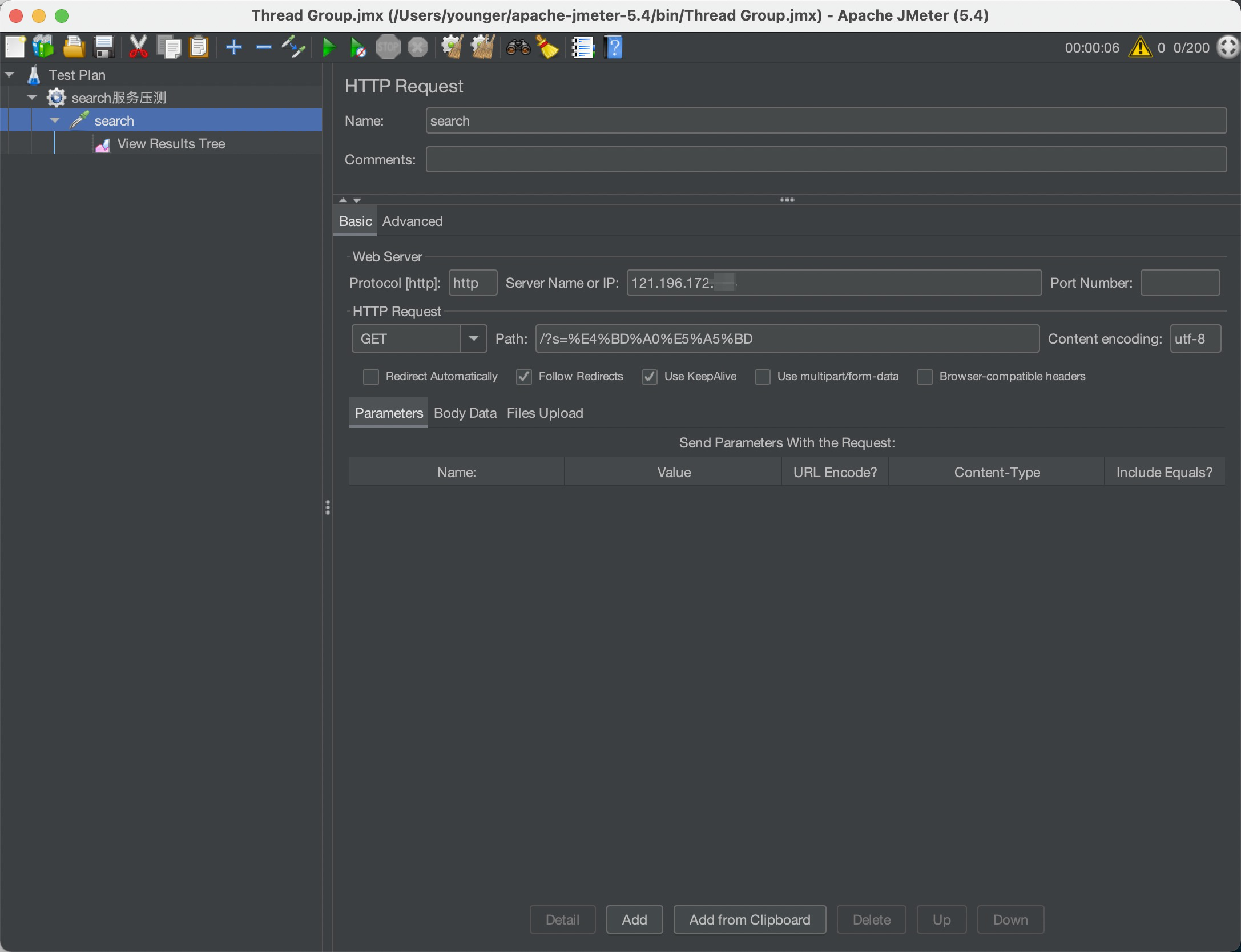Image resolution: width=1241 pixels, height=952 pixels.
Task: Click the Comments input field
Action: click(826, 160)
